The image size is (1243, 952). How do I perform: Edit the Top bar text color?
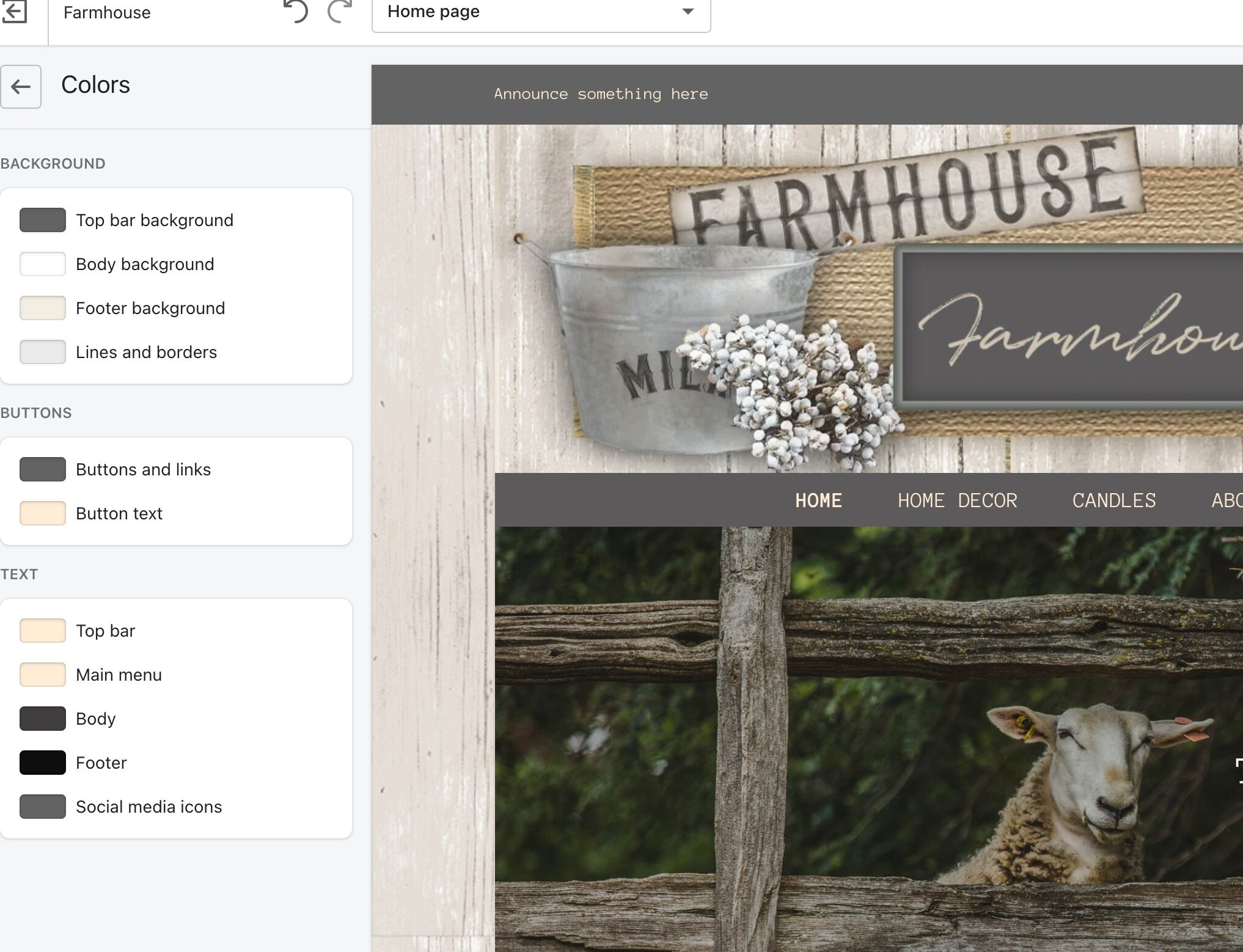(42, 631)
